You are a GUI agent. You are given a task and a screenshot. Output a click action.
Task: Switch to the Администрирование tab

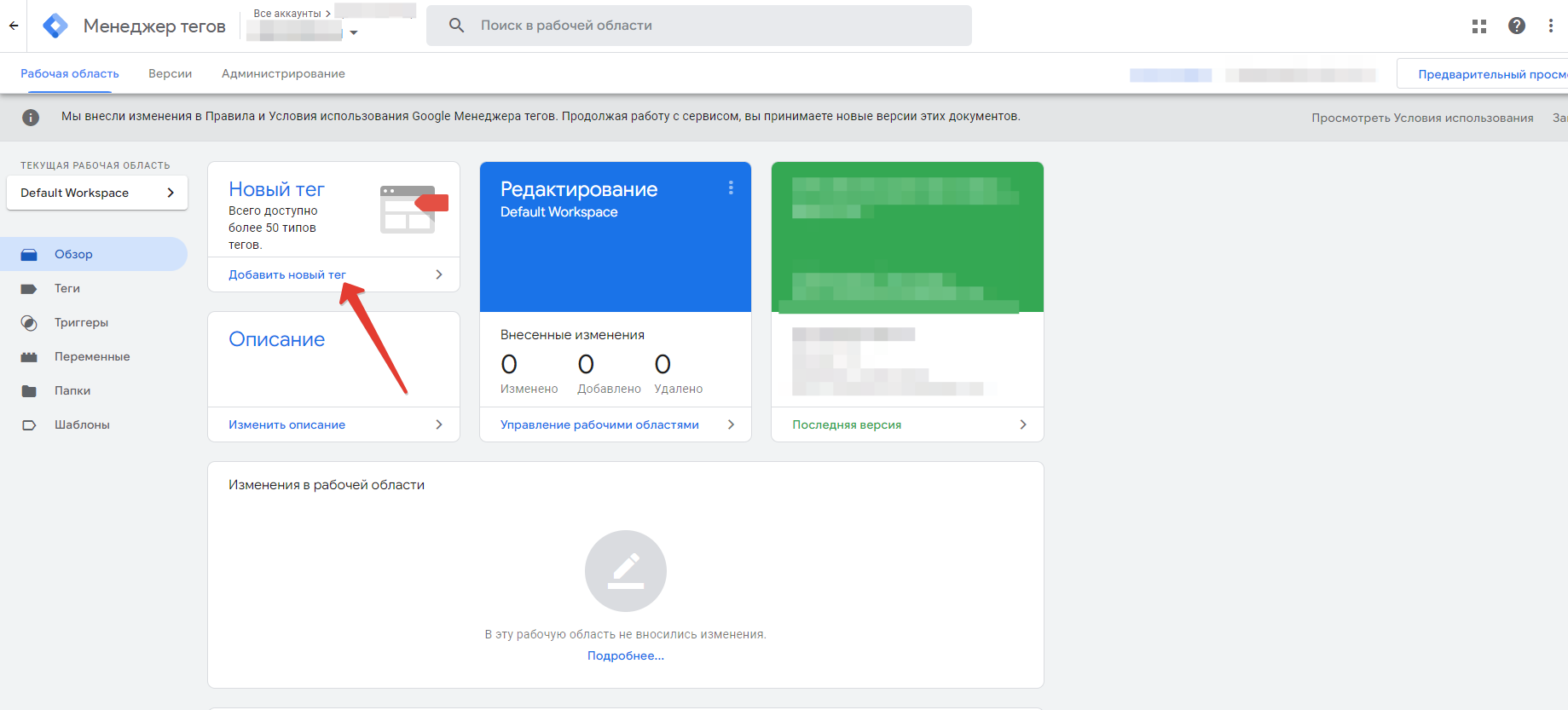pyautogui.click(x=283, y=73)
